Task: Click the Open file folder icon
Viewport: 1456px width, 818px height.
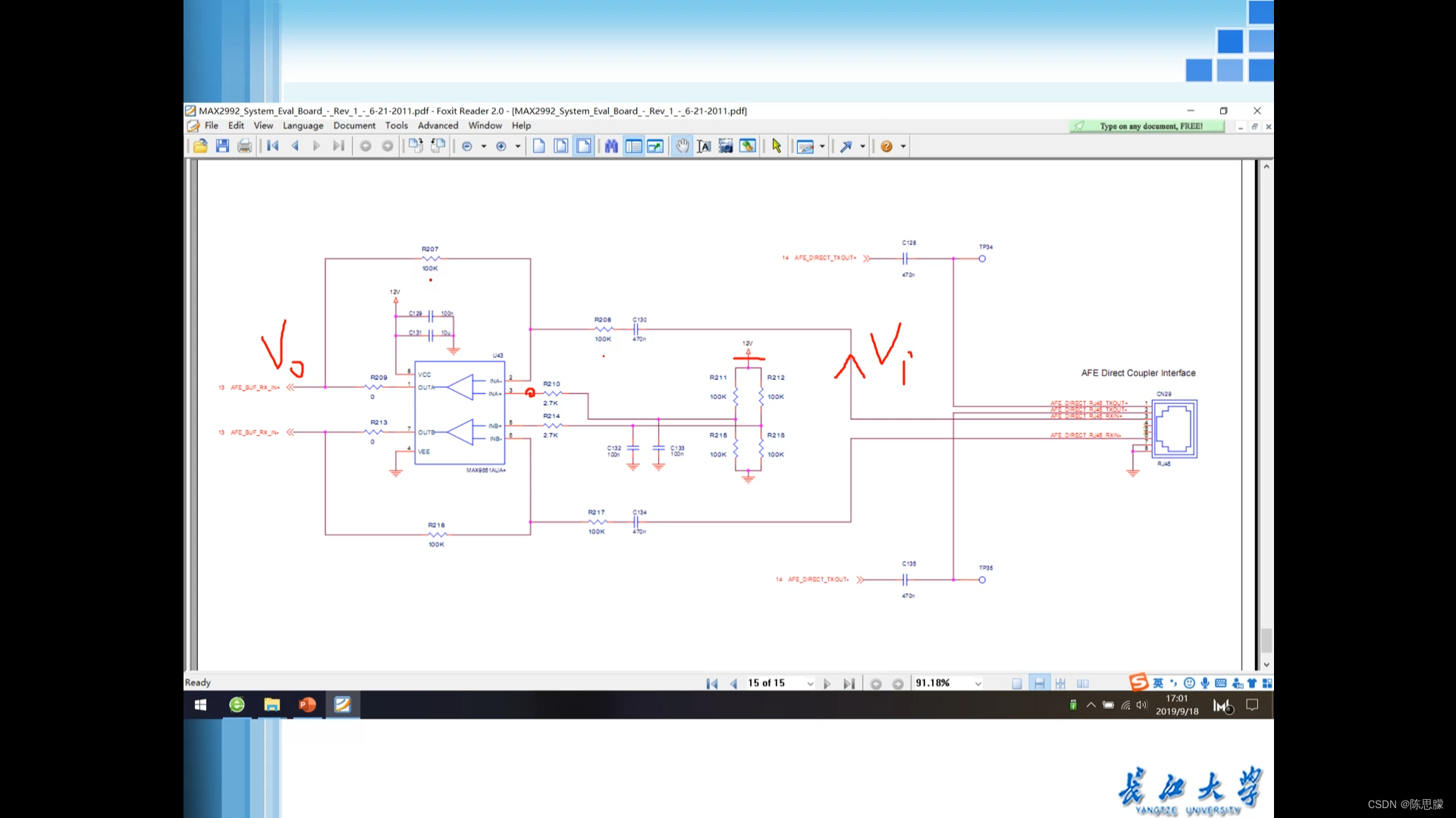Action: click(x=200, y=146)
